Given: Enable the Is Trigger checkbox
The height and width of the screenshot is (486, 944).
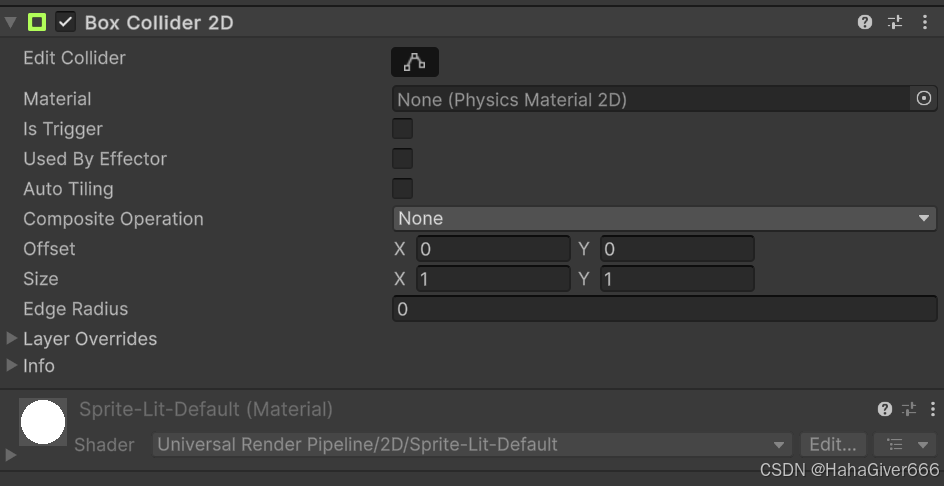Looking at the screenshot, I should coord(402,128).
